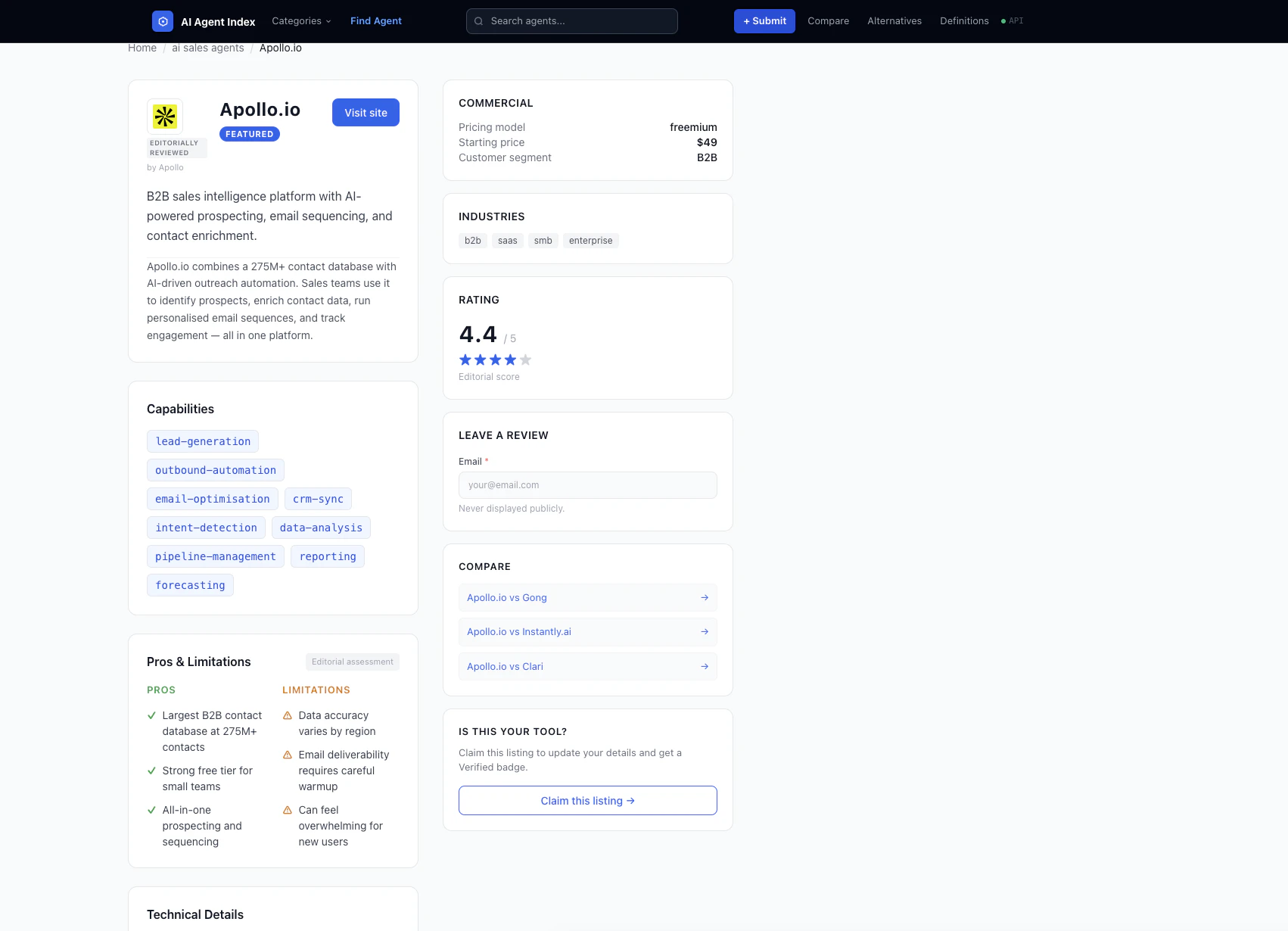The height and width of the screenshot is (931, 1288).
Task: Click the rating stars row
Action: pyautogui.click(x=496, y=360)
